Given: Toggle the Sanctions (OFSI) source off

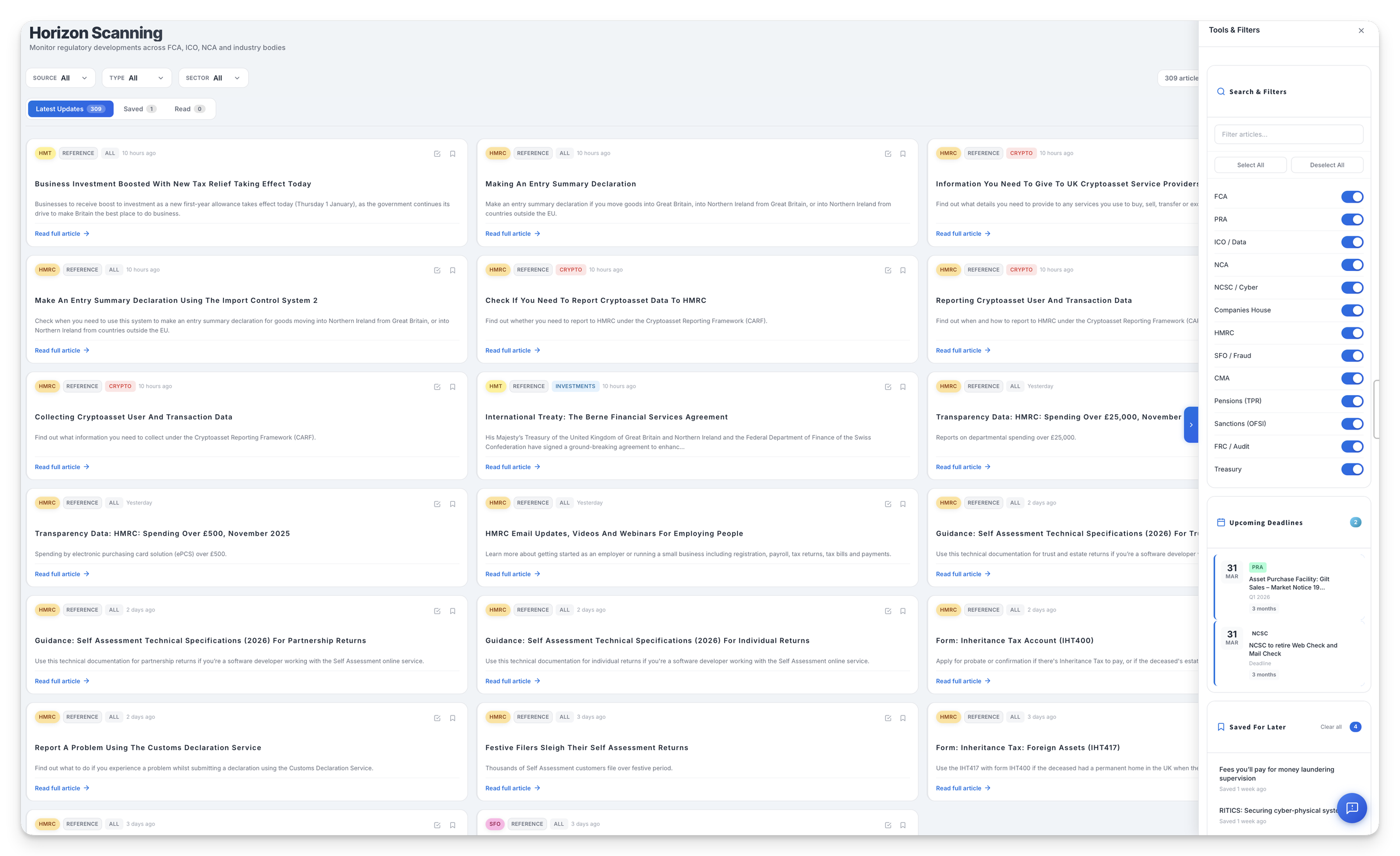Looking at the screenshot, I should tap(1352, 424).
